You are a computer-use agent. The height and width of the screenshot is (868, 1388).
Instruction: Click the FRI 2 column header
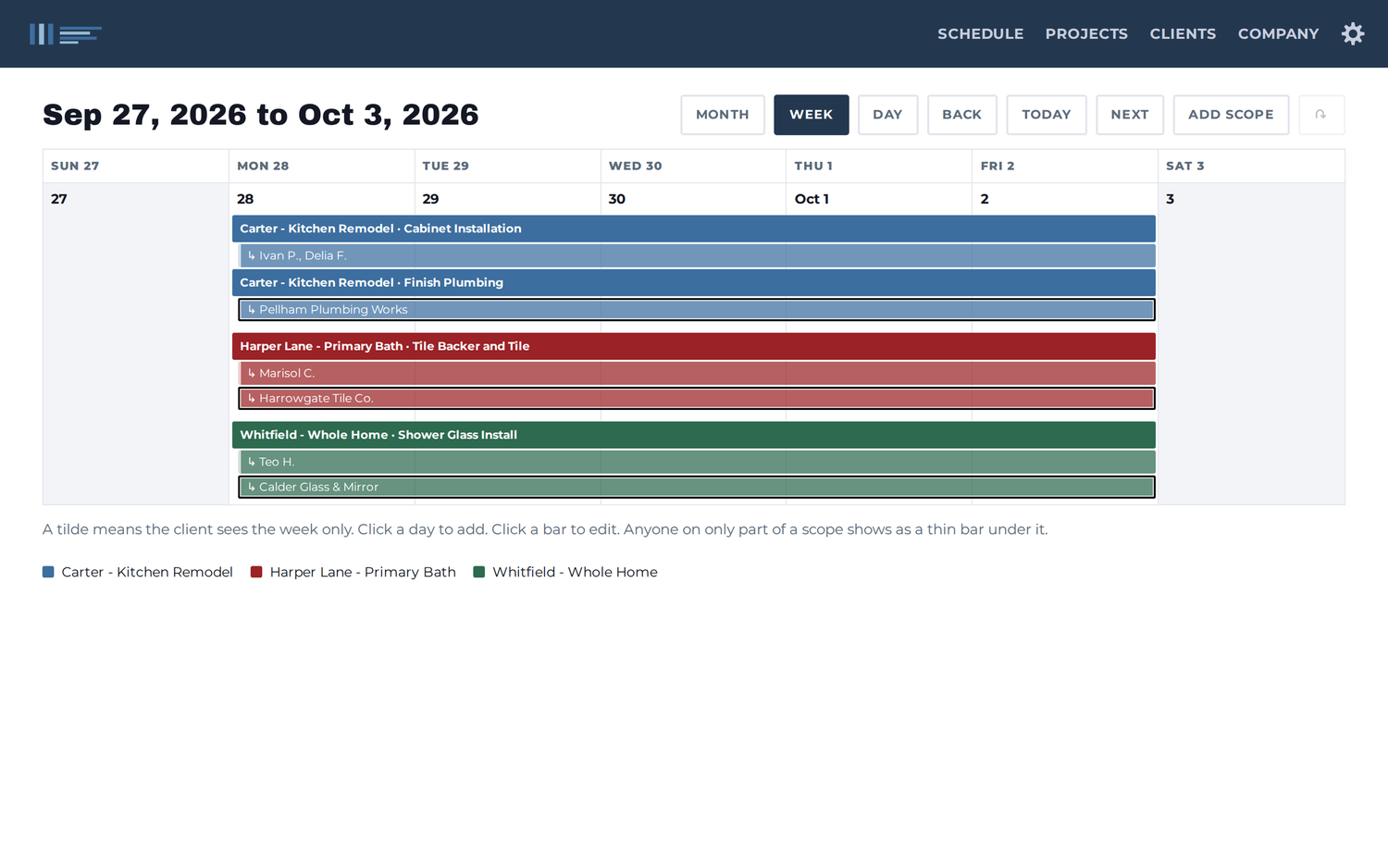pyautogui.click(x=1066, y=167)
